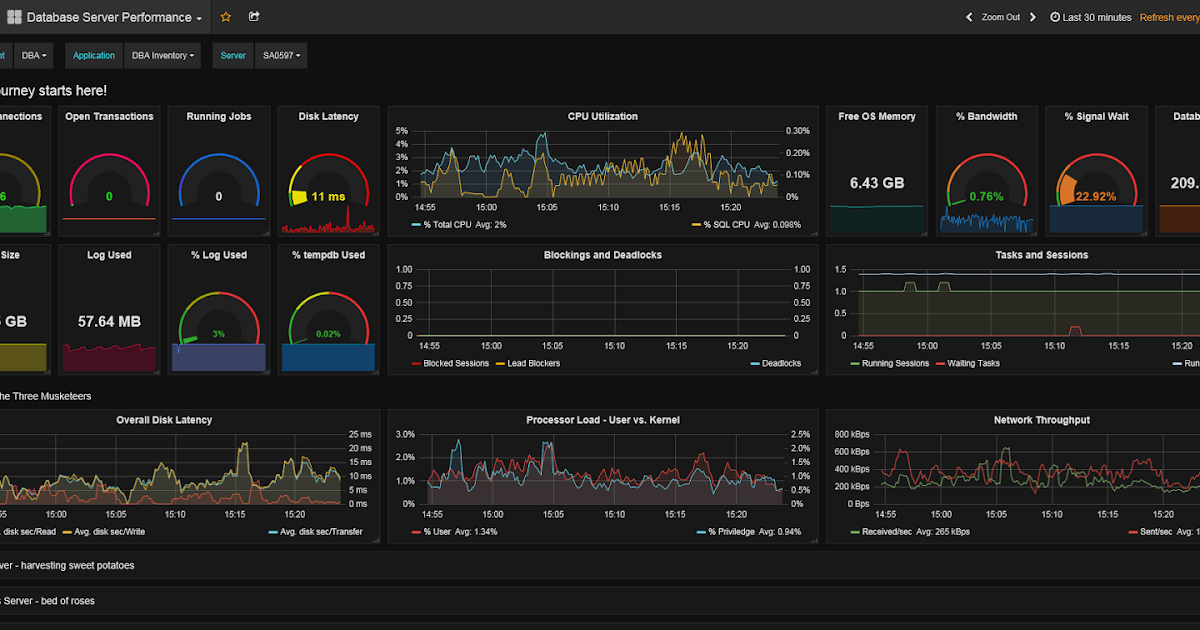This screenshot has width=1200, height=630.
Task: Select the Application label
Action: point(93,55)
